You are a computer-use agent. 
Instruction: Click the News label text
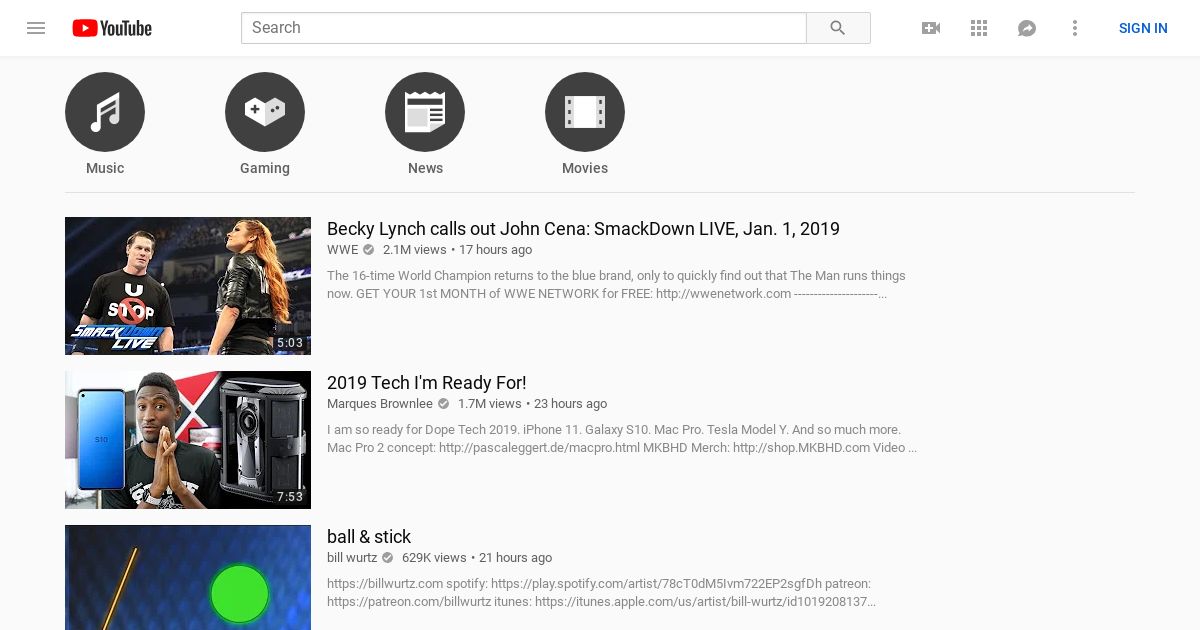[x=425, y=168]
